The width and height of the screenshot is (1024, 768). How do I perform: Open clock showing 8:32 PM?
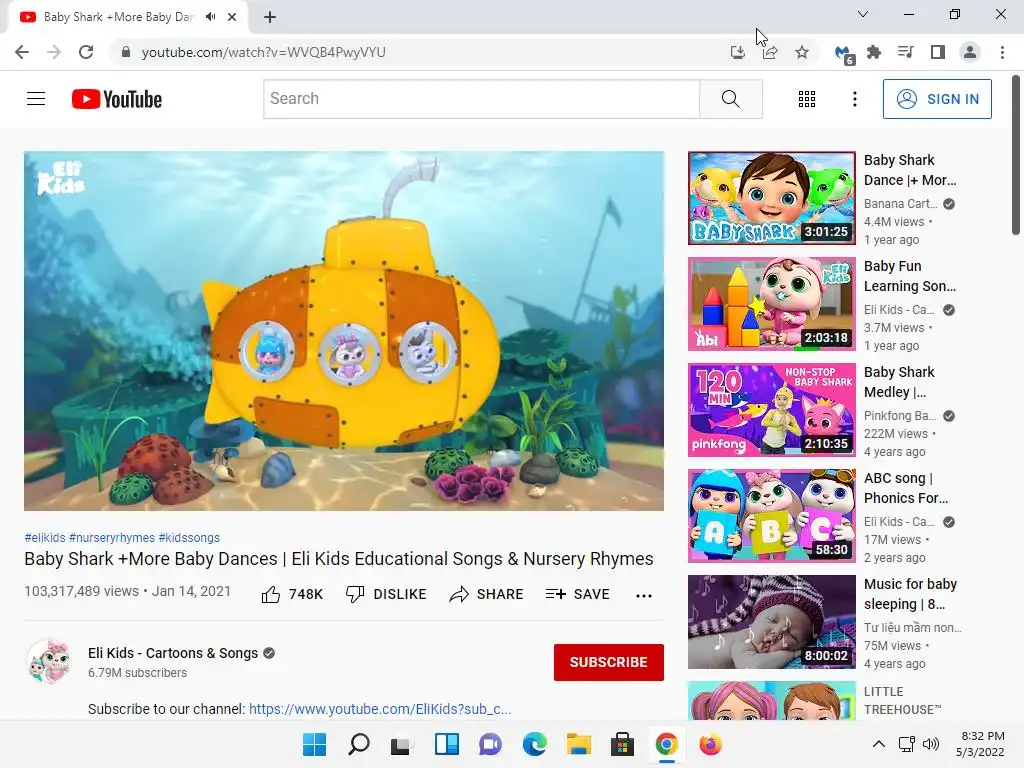click(x=981, y=744)
